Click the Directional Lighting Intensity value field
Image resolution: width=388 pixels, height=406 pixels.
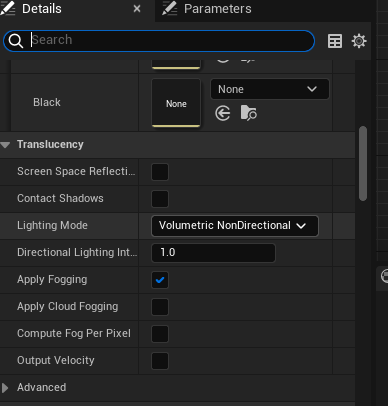pyautogui.click(x=213, y=253)
